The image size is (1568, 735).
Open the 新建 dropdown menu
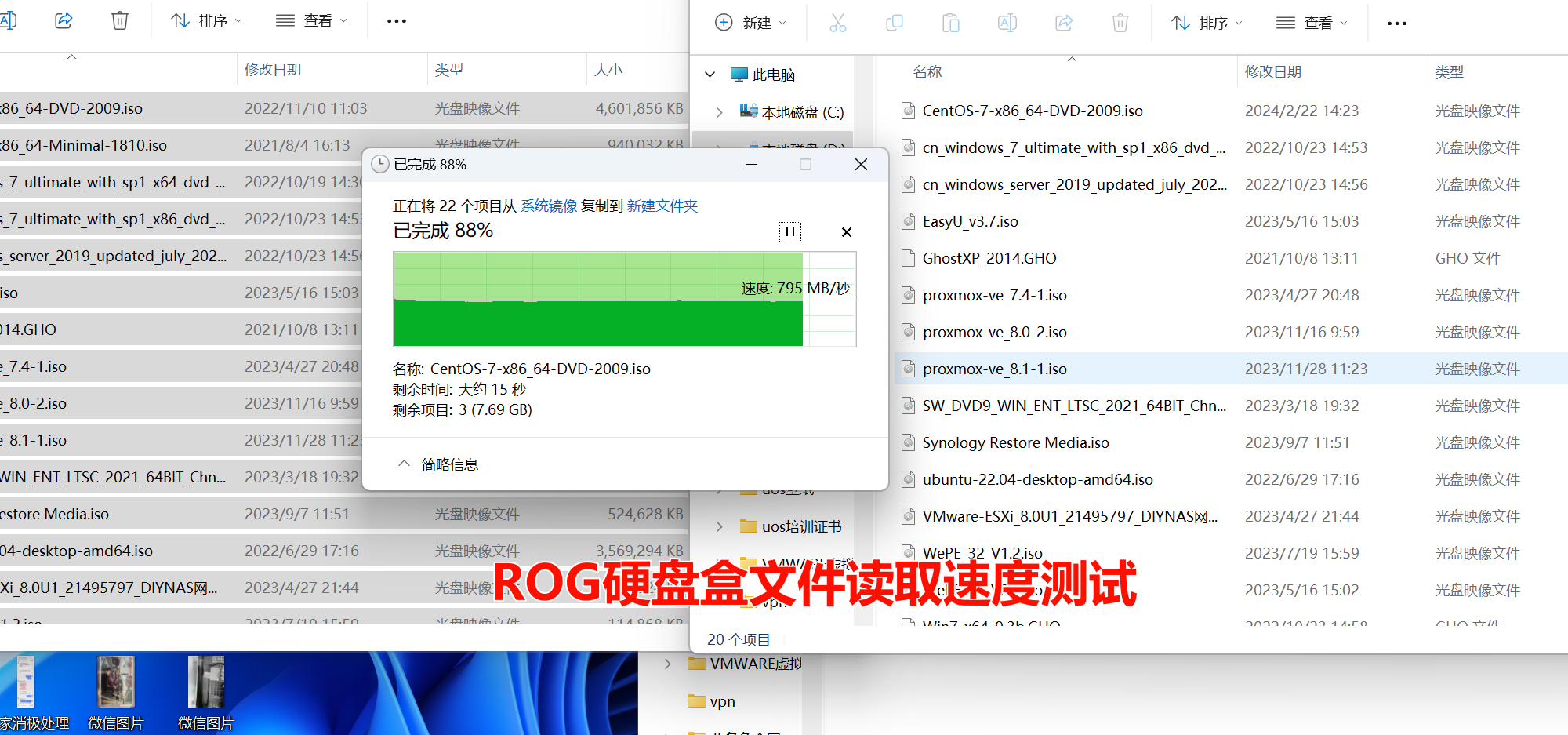[750, 24]
